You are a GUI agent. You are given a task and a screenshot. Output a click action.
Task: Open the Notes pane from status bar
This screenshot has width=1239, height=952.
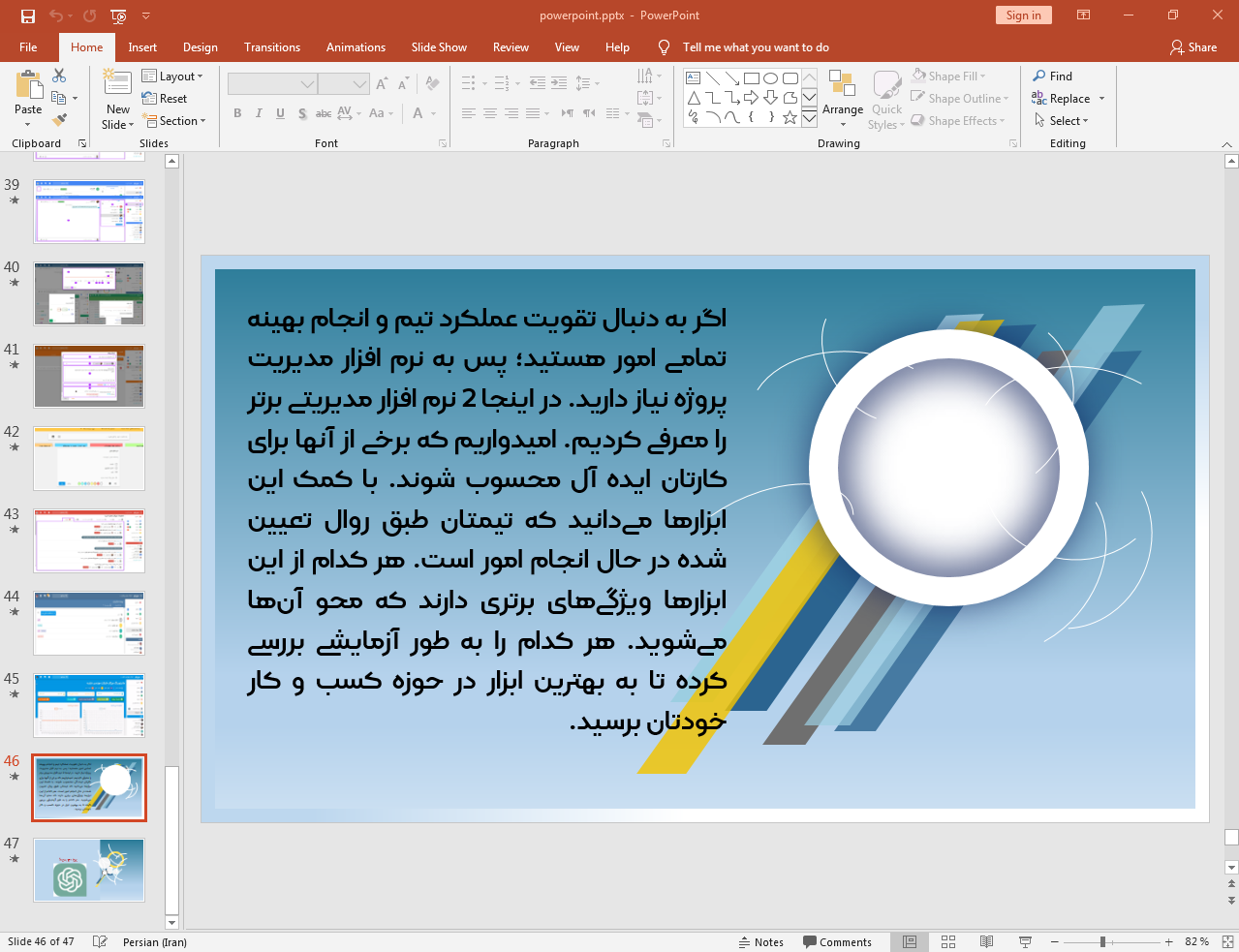[760, 941]
